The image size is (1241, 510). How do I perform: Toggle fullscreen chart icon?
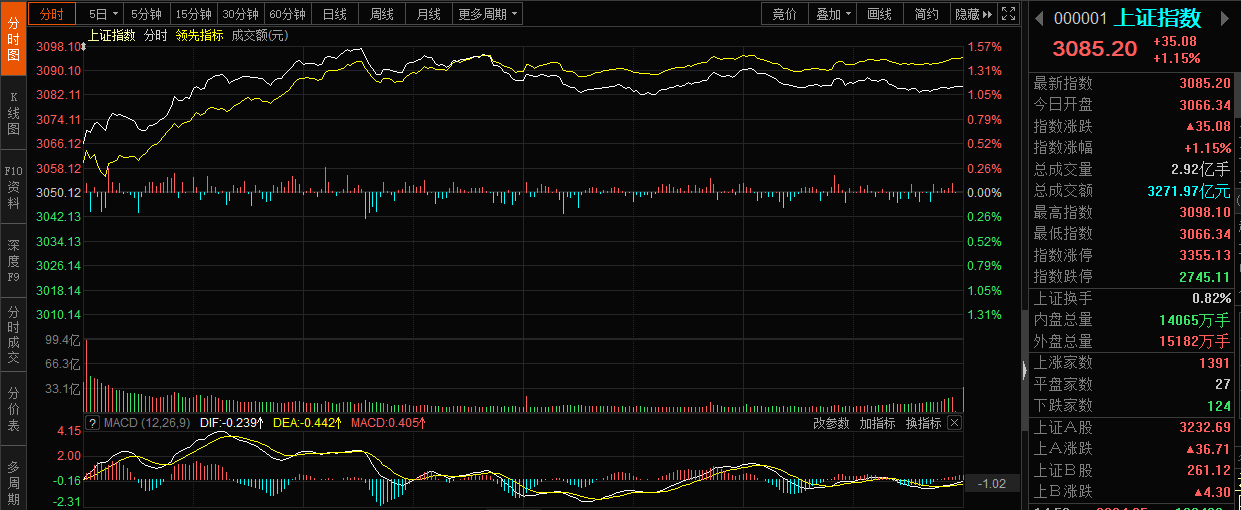tap(1009, 14)
